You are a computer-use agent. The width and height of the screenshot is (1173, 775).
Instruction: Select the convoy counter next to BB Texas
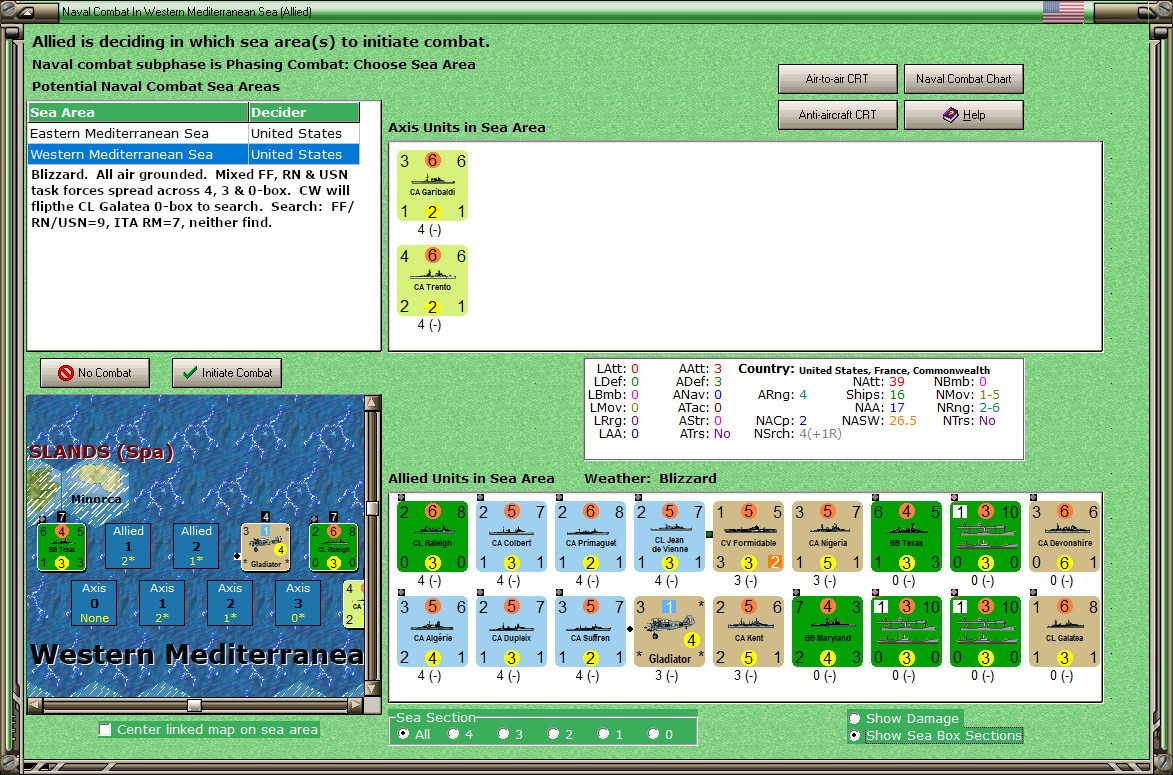(984, 536)
